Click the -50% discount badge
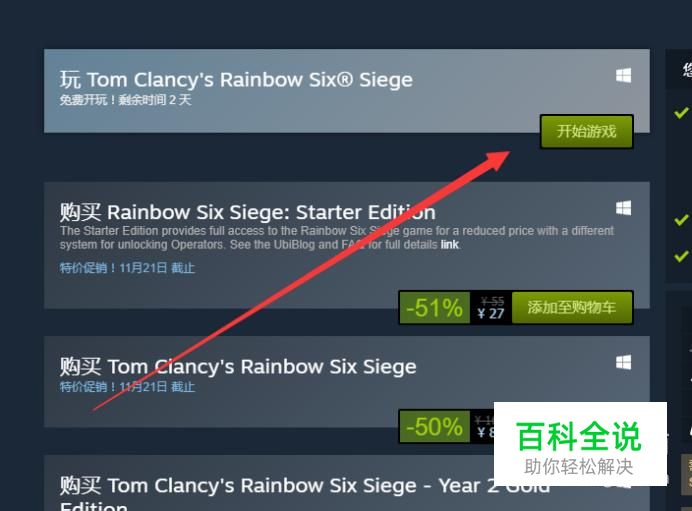The height and width of the screenshot is (511, 692). click(x=434, y=427)
